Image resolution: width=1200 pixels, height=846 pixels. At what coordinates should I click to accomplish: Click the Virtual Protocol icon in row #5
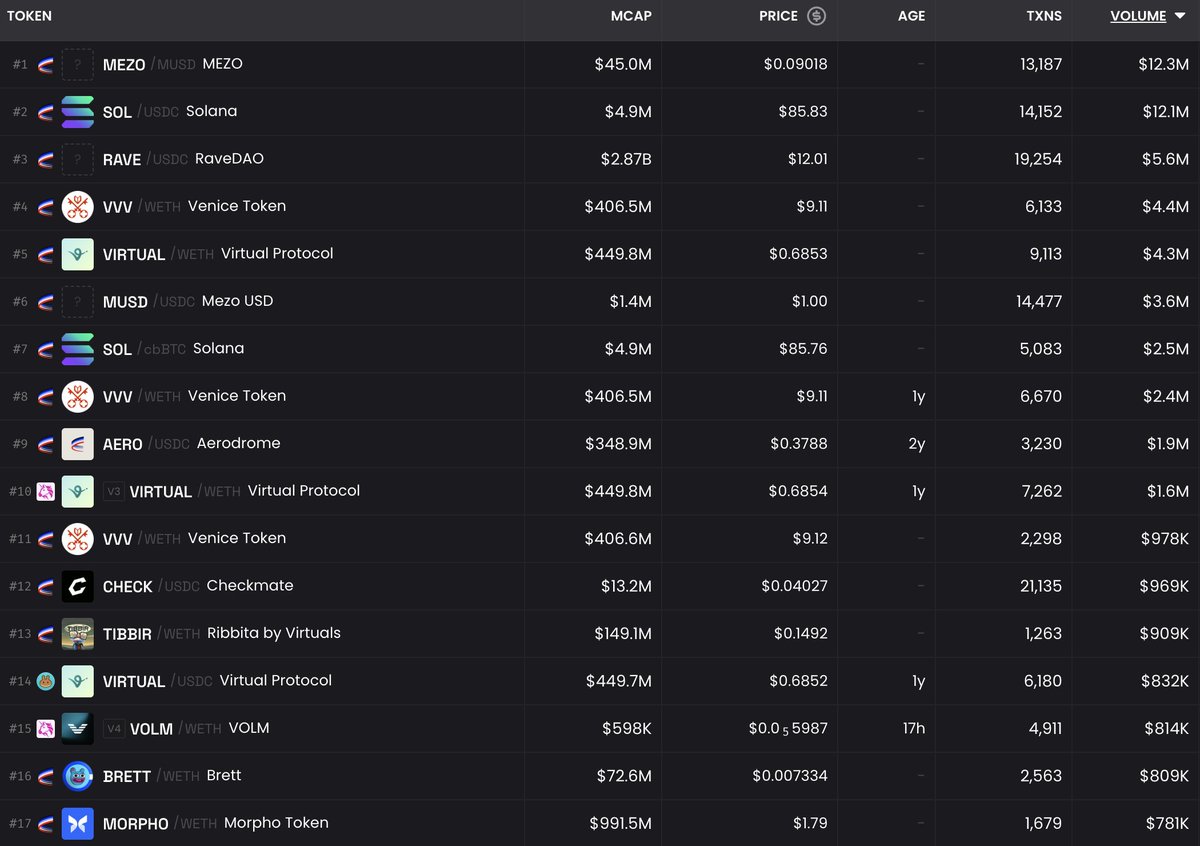pyautogui.click(x=77, y=254)
